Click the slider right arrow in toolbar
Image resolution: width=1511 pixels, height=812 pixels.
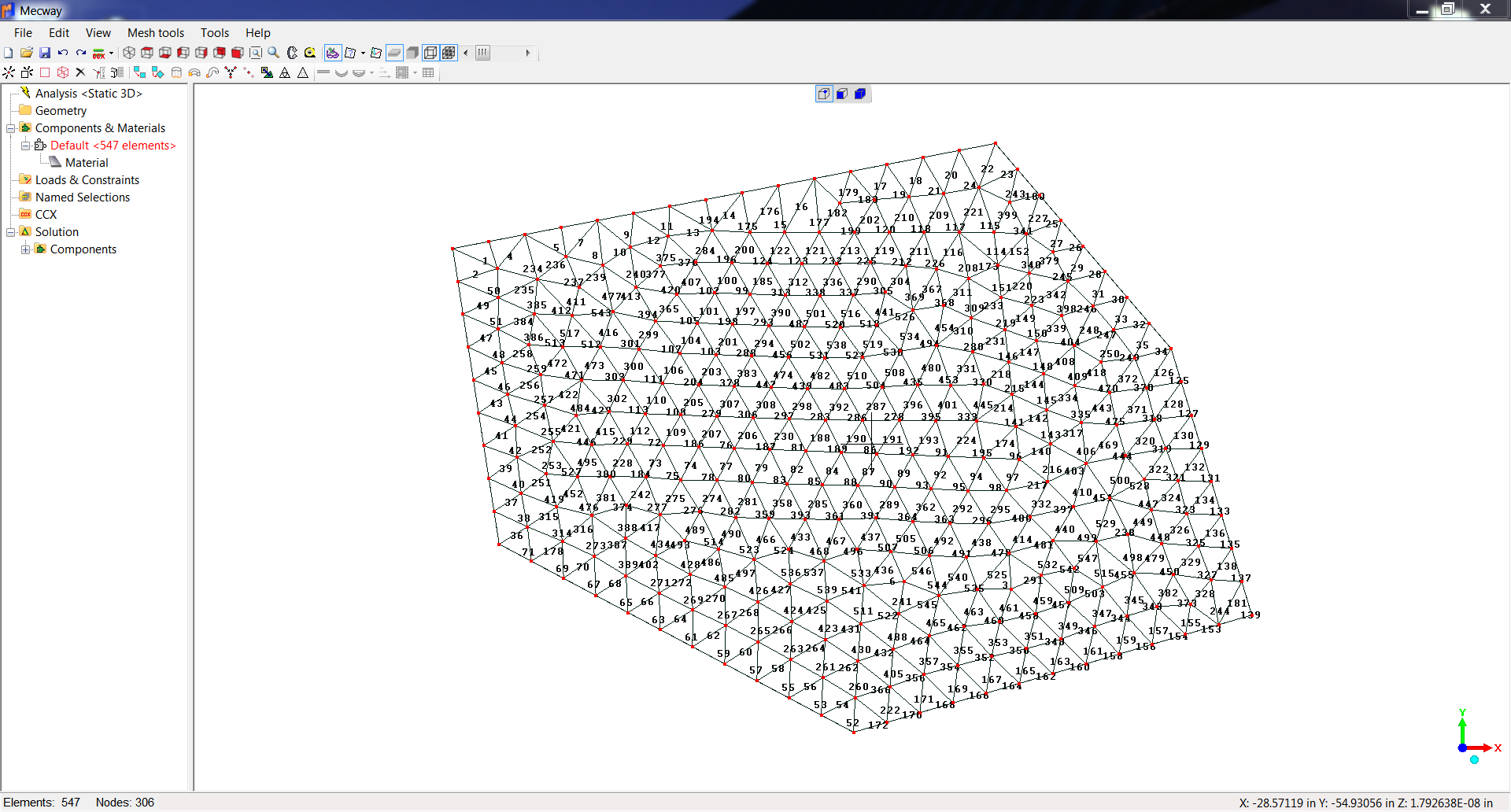527,53
